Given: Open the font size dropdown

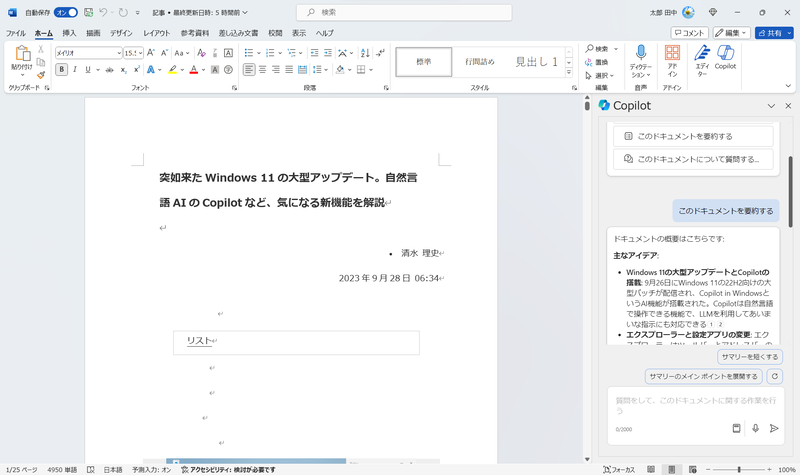Looking at the screenshot, I should (140, 53).
